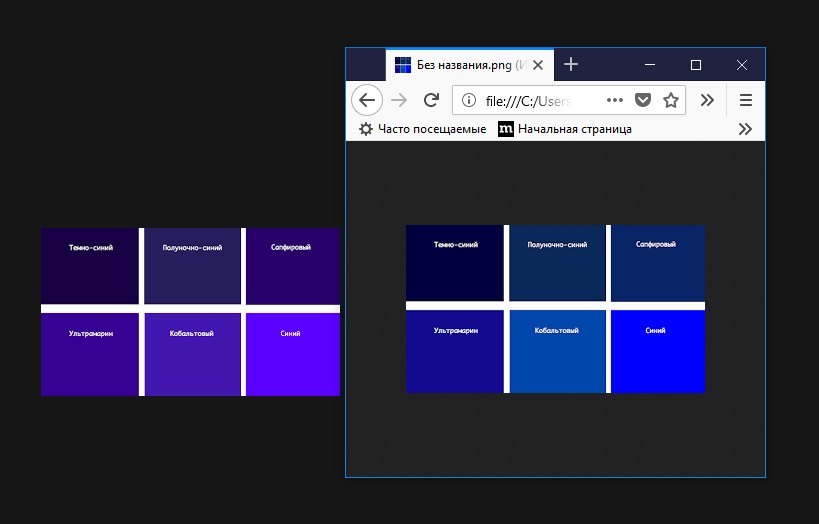Save page to Pocket icon
Screen dimensions: 819x524
click(x=642, y=100)
